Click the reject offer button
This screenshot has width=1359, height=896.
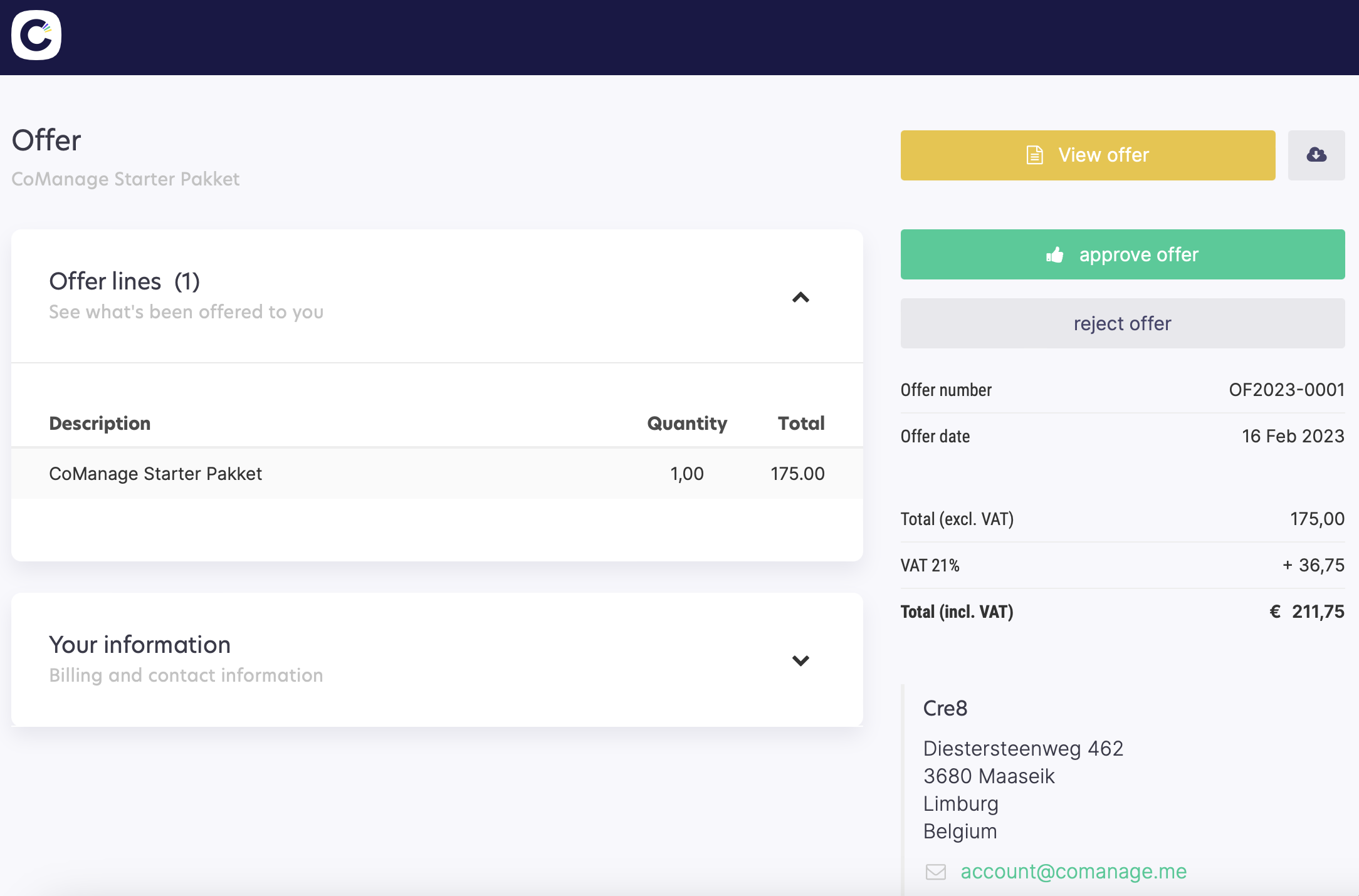(1123, 323)
